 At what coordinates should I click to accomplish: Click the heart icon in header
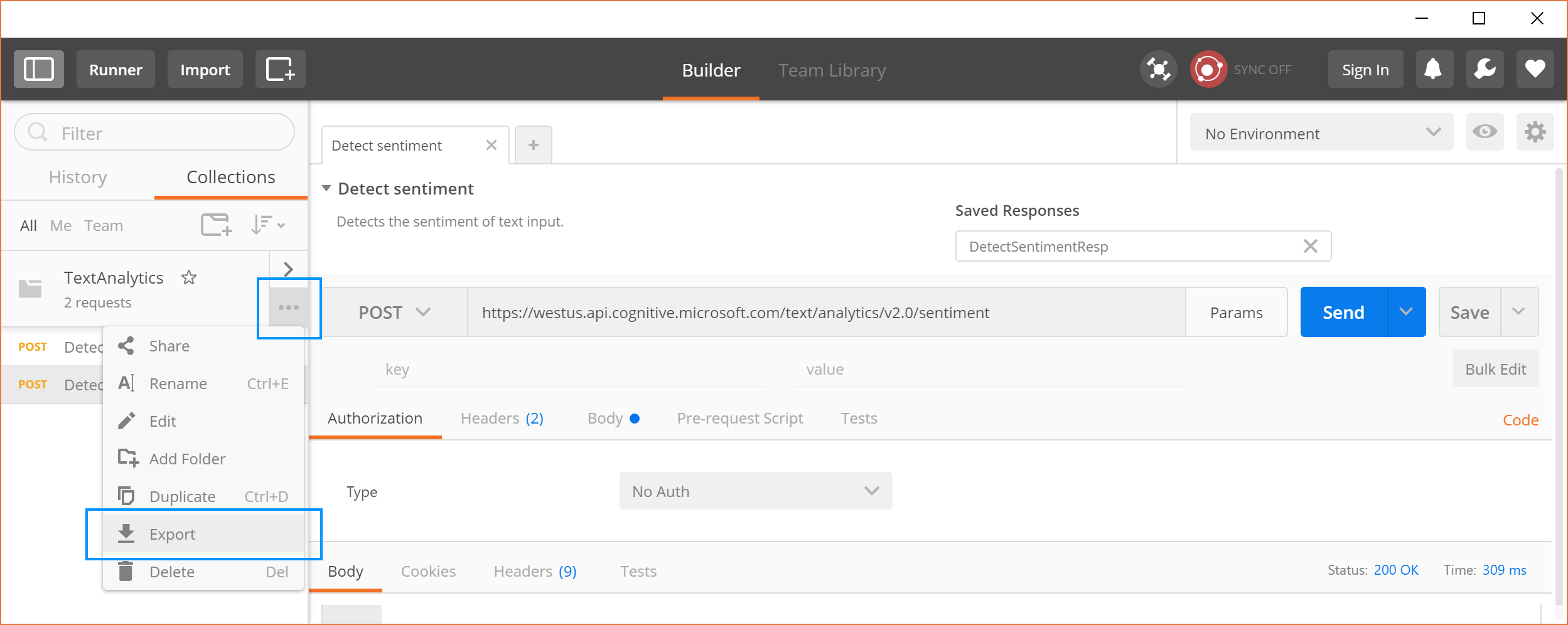[x=1535, y=69]
